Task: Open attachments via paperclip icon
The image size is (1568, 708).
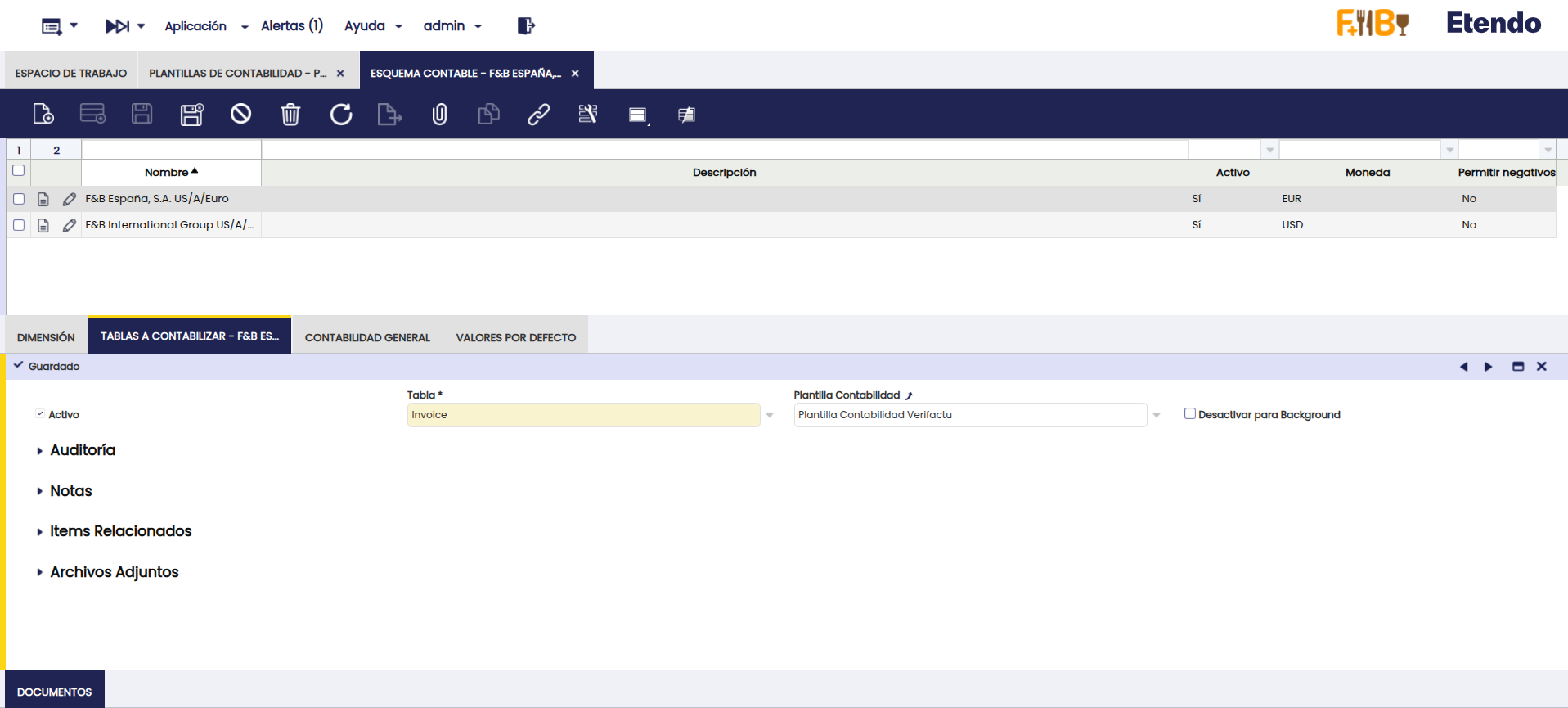Action: (x=439, y=114)
